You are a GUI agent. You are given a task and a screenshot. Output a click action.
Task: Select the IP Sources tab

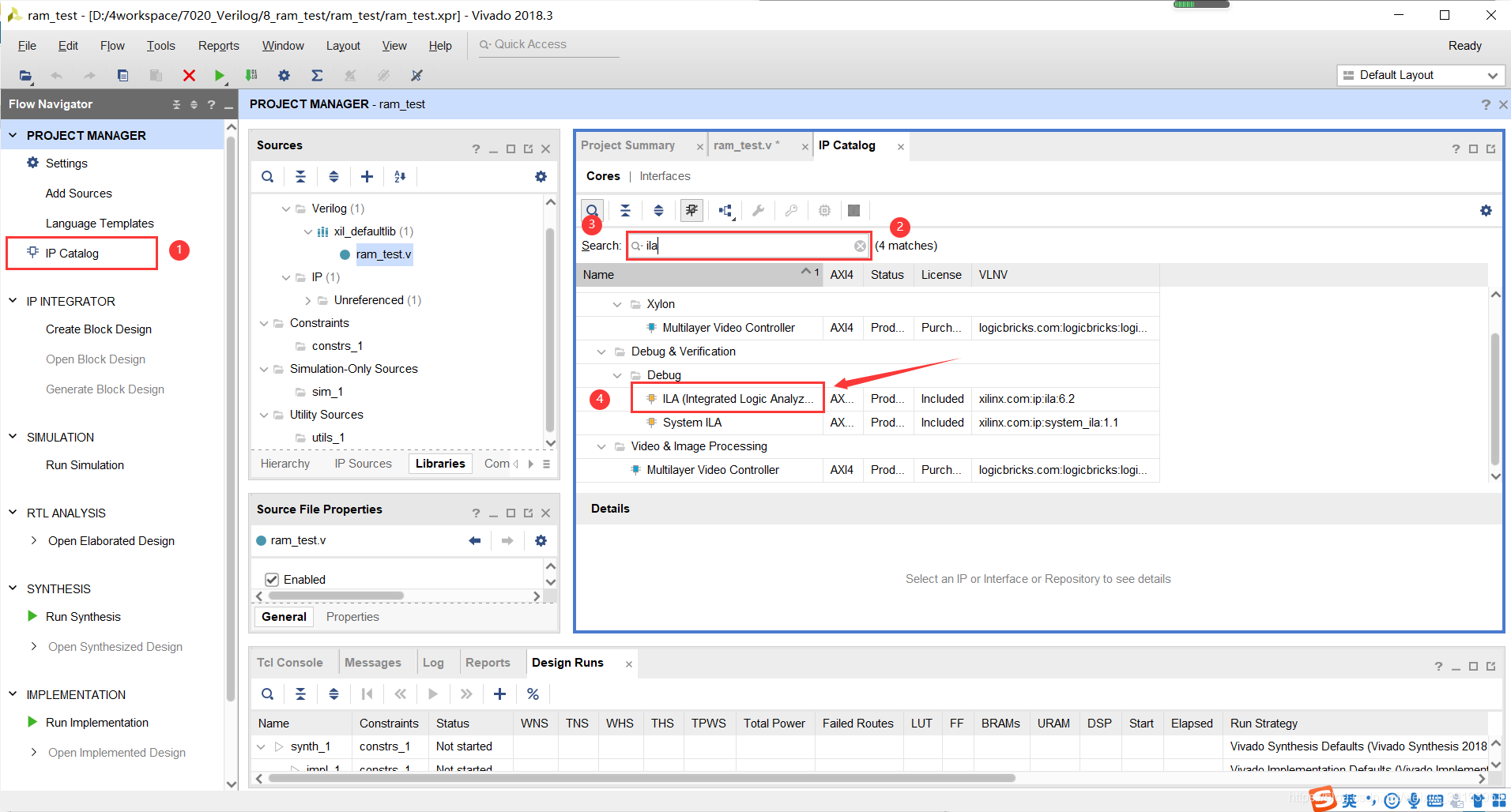pos(363,464)
